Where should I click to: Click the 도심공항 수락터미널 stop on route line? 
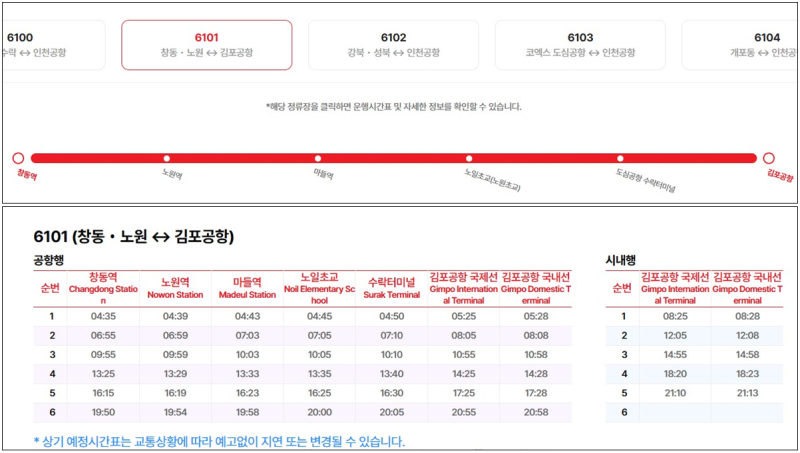tap(620, 159)
